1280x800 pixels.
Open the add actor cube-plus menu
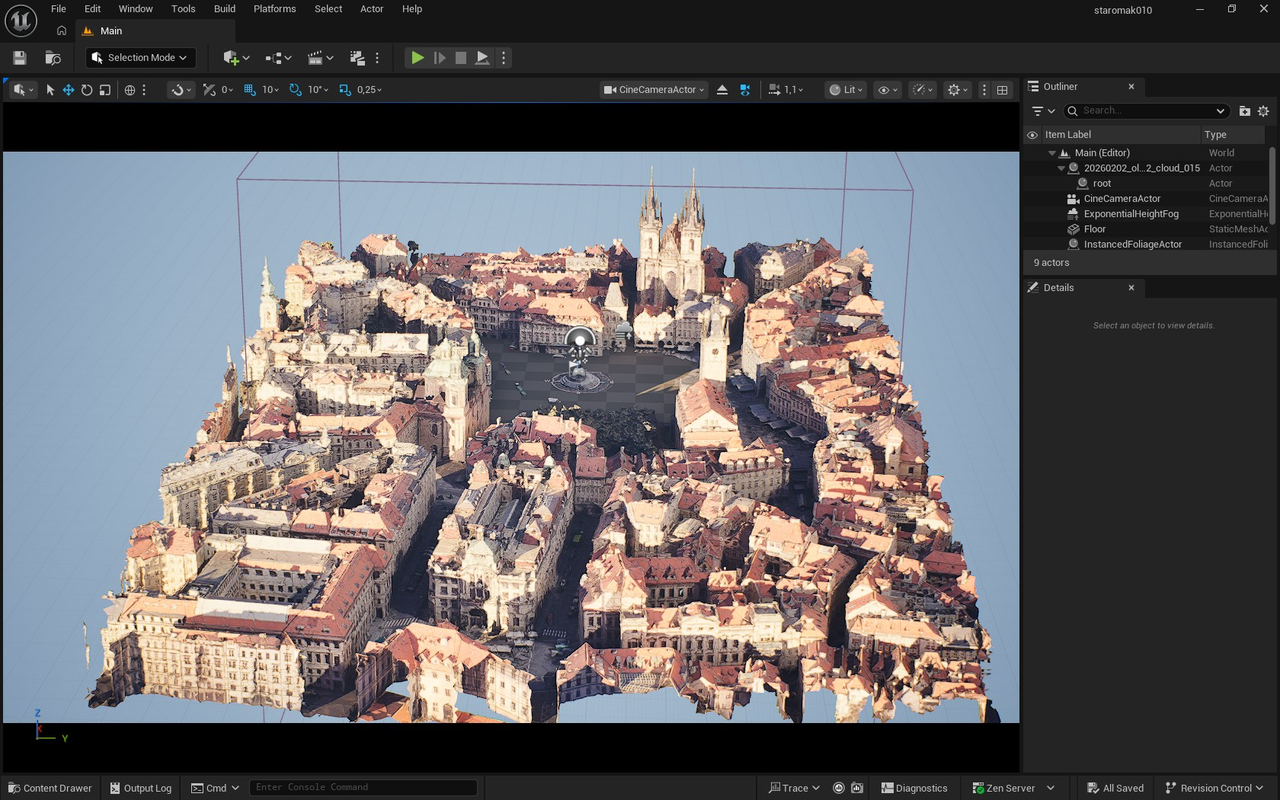coord(236,58)
